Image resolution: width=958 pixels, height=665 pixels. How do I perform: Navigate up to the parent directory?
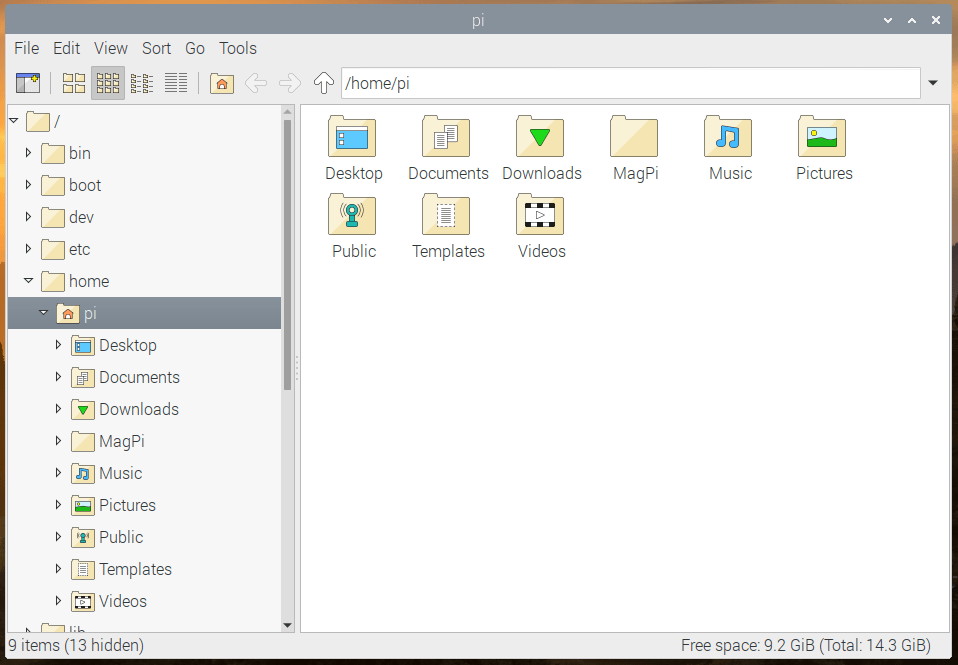323,82
